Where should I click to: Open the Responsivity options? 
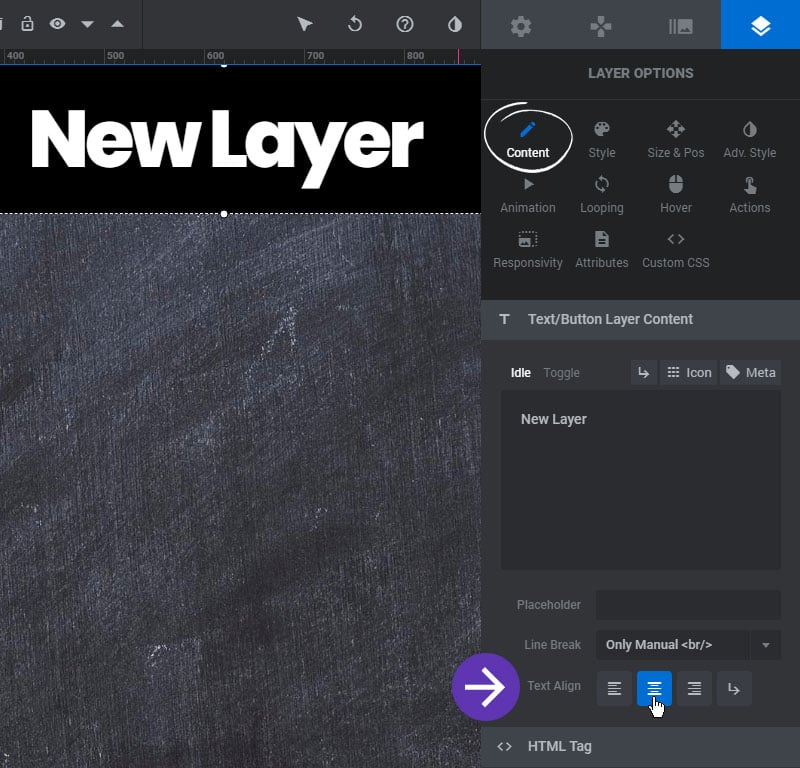point(528,250)
